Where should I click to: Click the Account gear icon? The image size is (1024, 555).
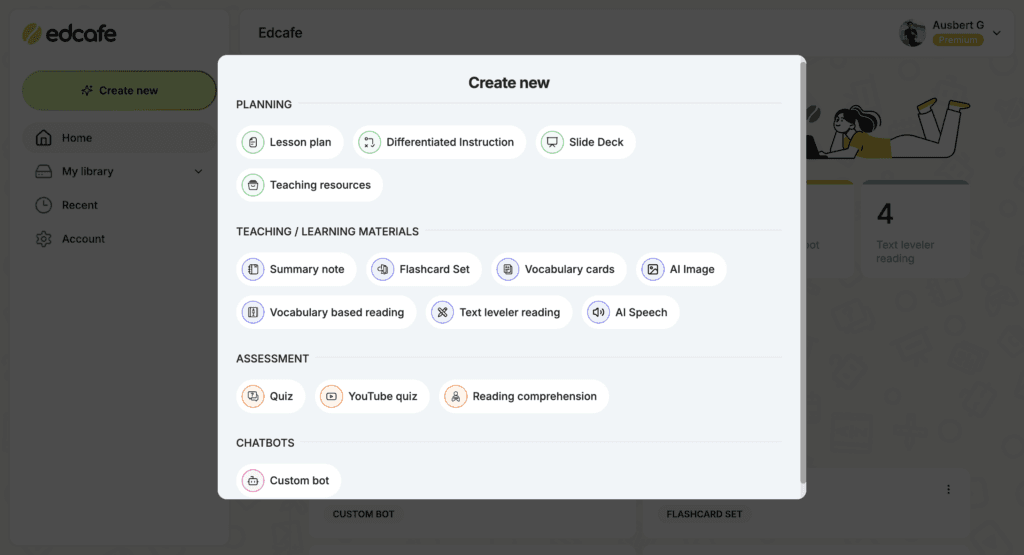[x=43, y=239]
